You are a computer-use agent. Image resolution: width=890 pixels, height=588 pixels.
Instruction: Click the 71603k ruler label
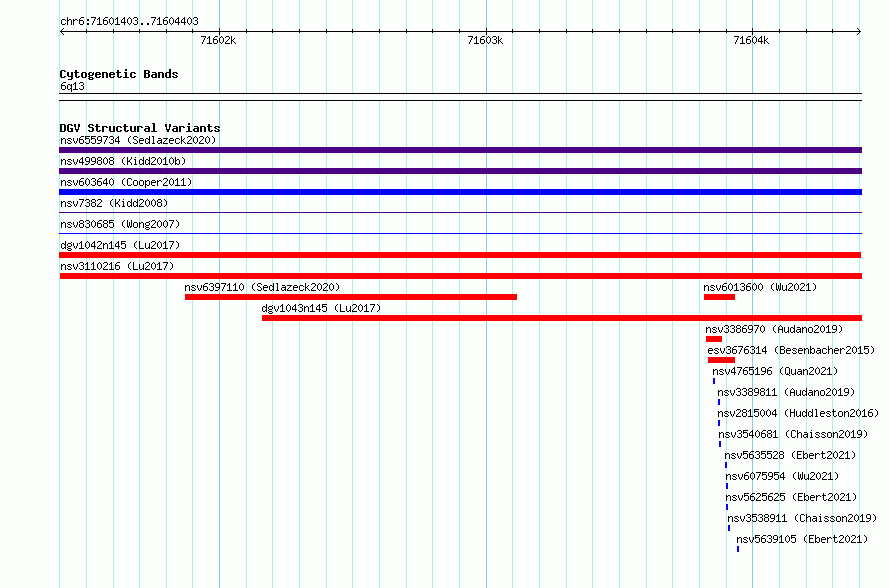485,40
